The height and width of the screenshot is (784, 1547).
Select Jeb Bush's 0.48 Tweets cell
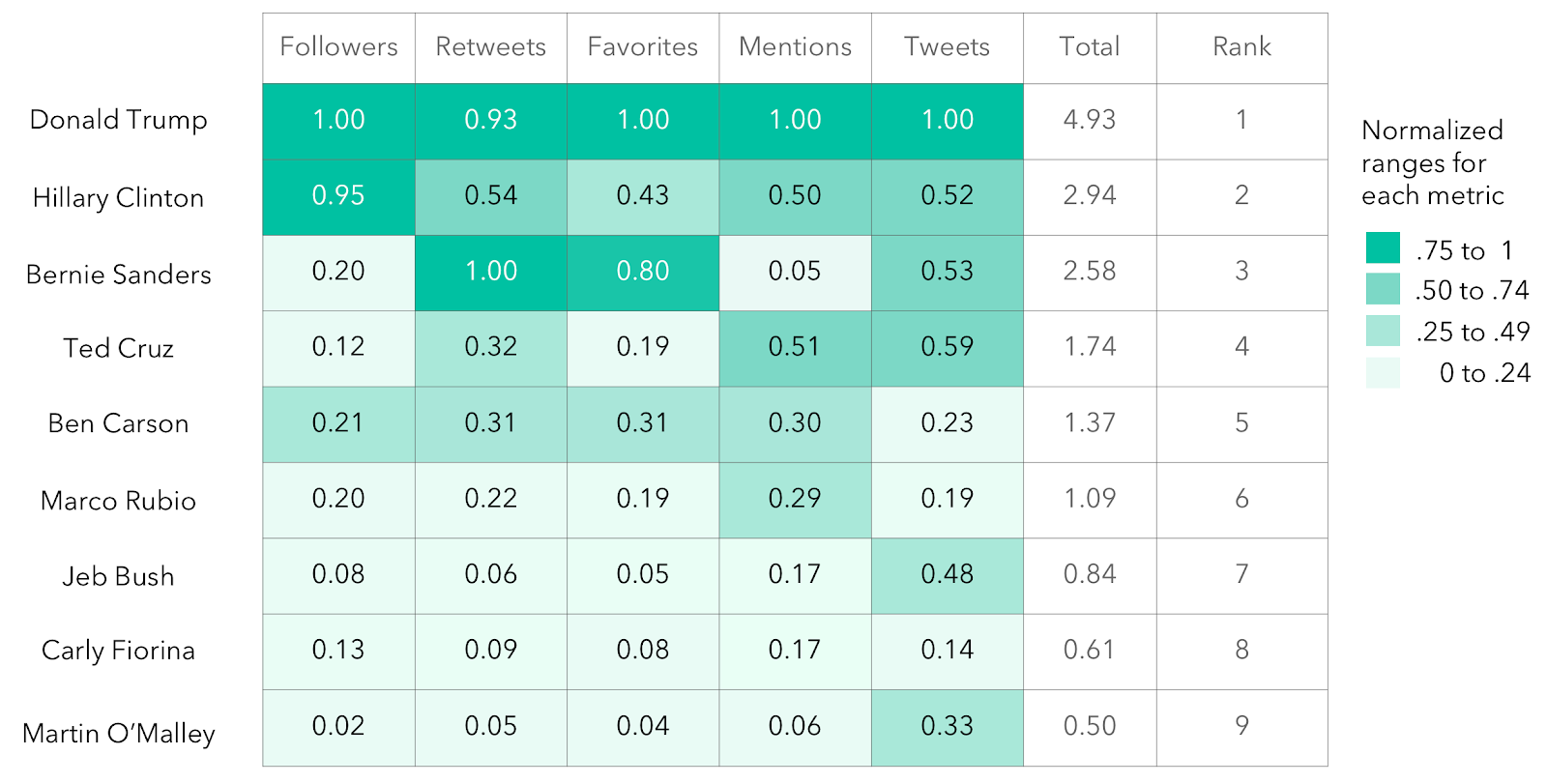[947, 575]
